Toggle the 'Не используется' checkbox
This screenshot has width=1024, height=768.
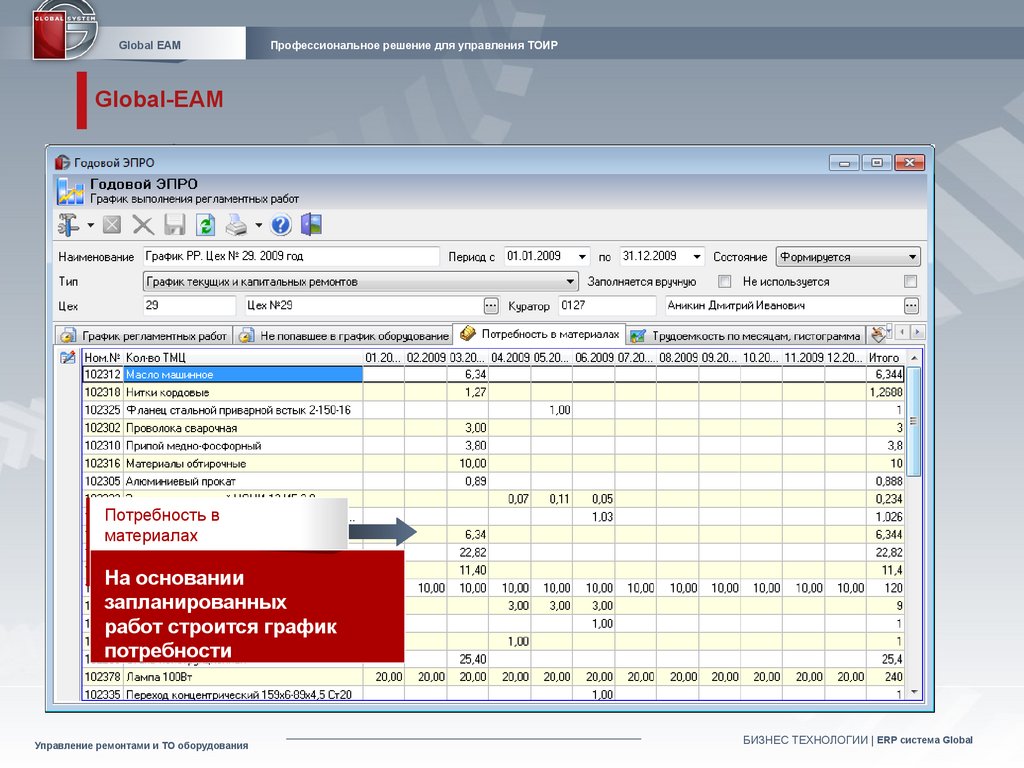tap(910, 282)
